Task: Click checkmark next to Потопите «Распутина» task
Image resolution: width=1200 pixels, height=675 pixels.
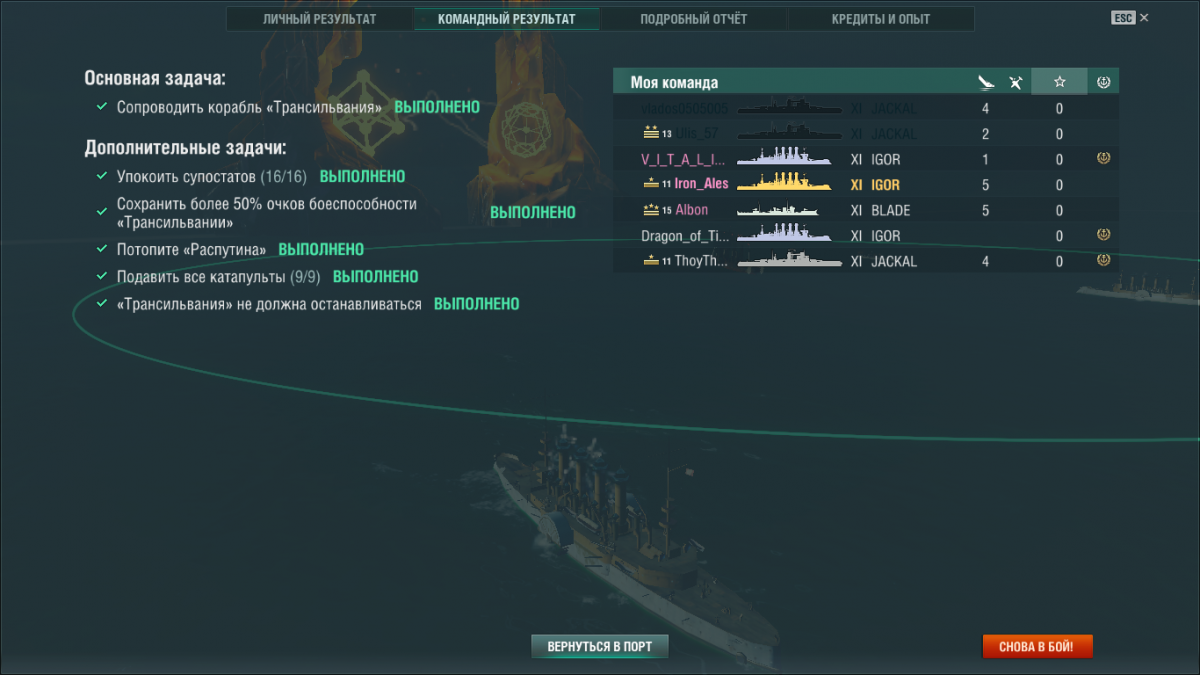Action: pyautogui.click(x=101, y=248)
